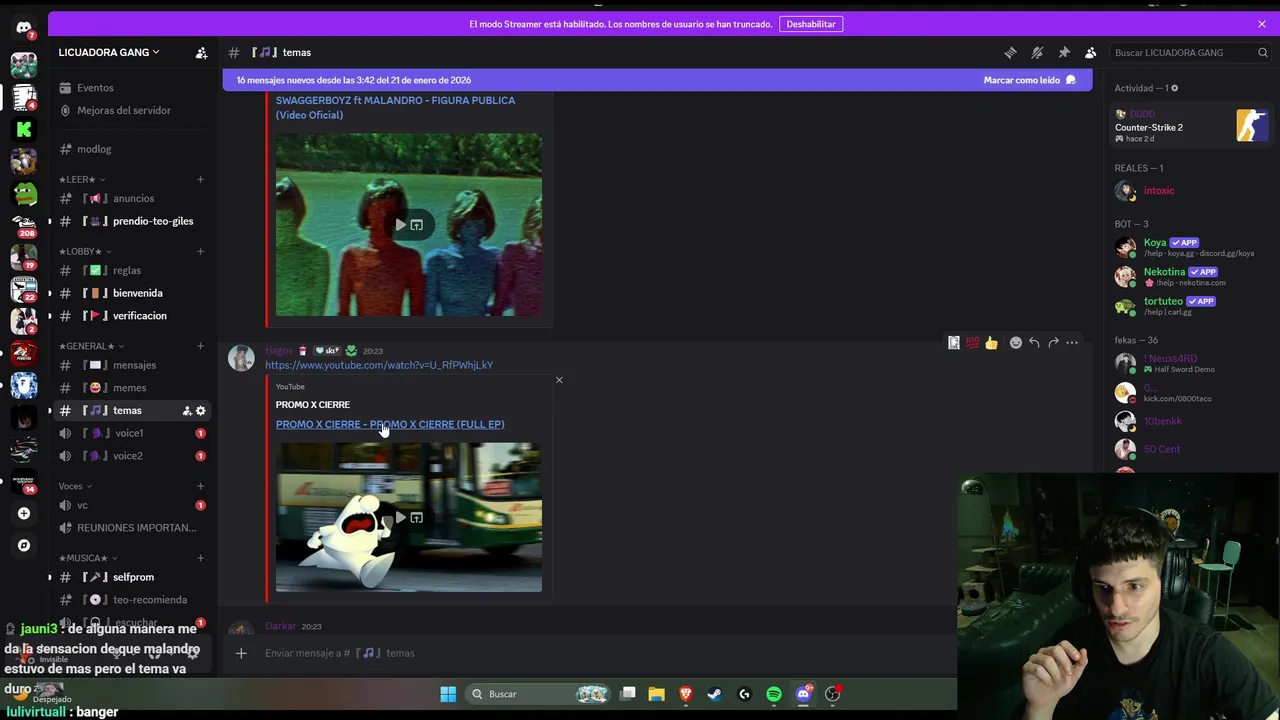
Task: Click Add a Server plus icon
Action: click(24, 513)
